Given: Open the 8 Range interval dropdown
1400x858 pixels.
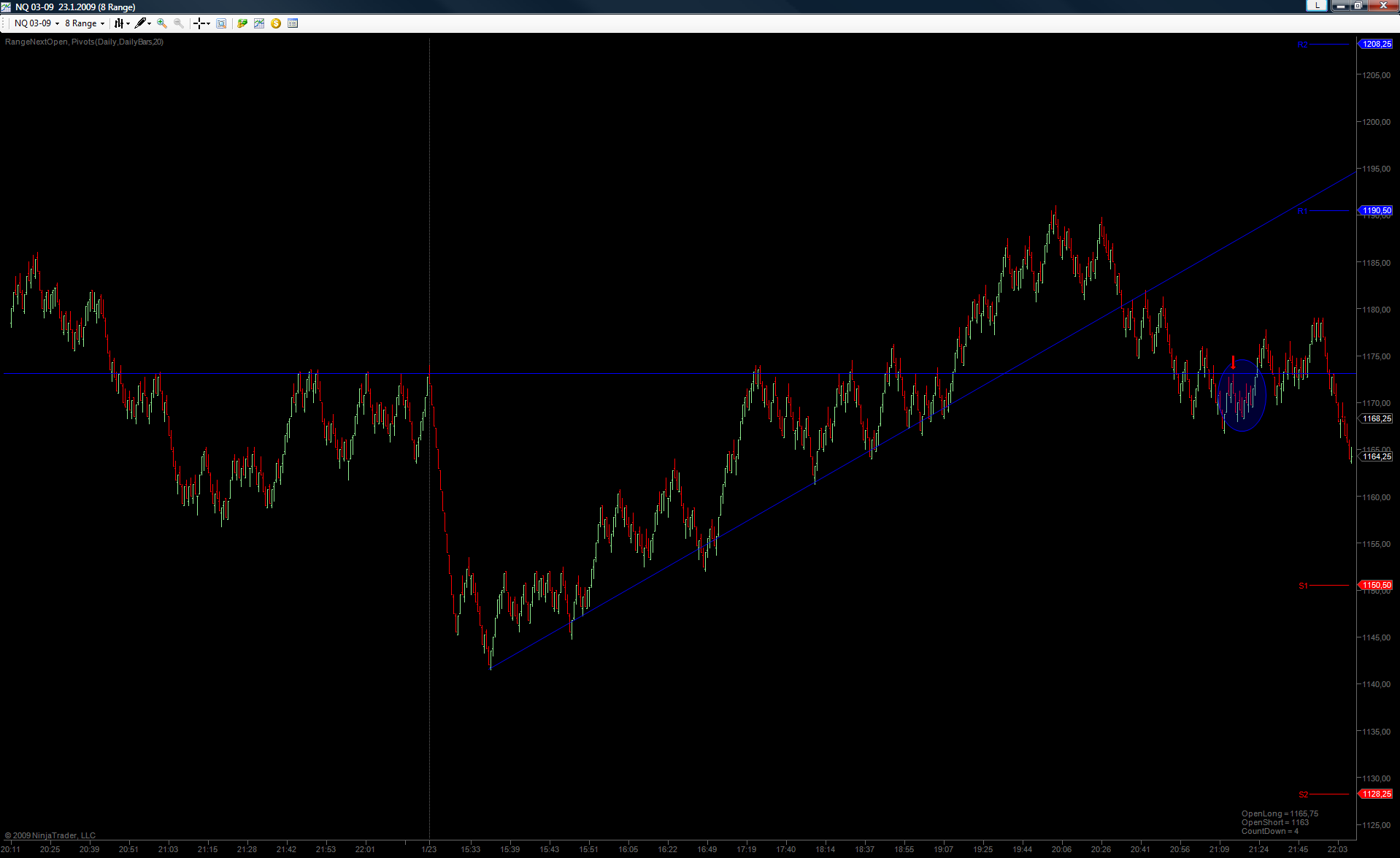Looking at the screenshot, I should (85, 23).
